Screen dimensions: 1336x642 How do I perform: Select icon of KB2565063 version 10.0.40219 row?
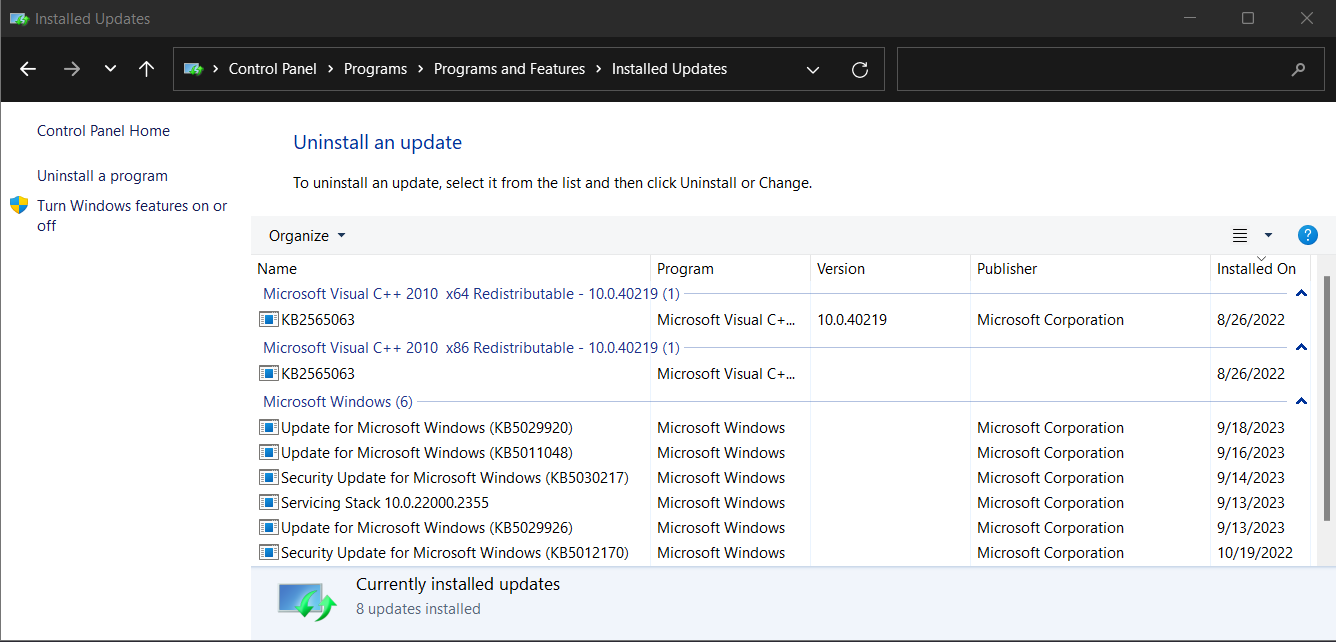tap(268, 320)
